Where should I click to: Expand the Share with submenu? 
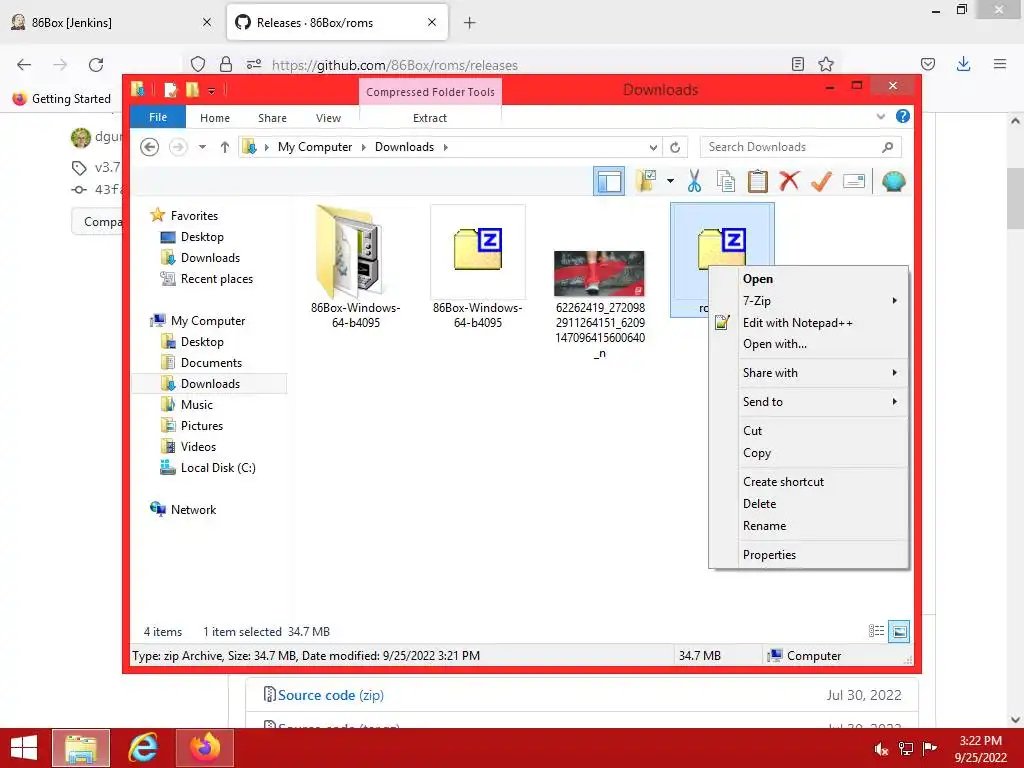[809, 373]
